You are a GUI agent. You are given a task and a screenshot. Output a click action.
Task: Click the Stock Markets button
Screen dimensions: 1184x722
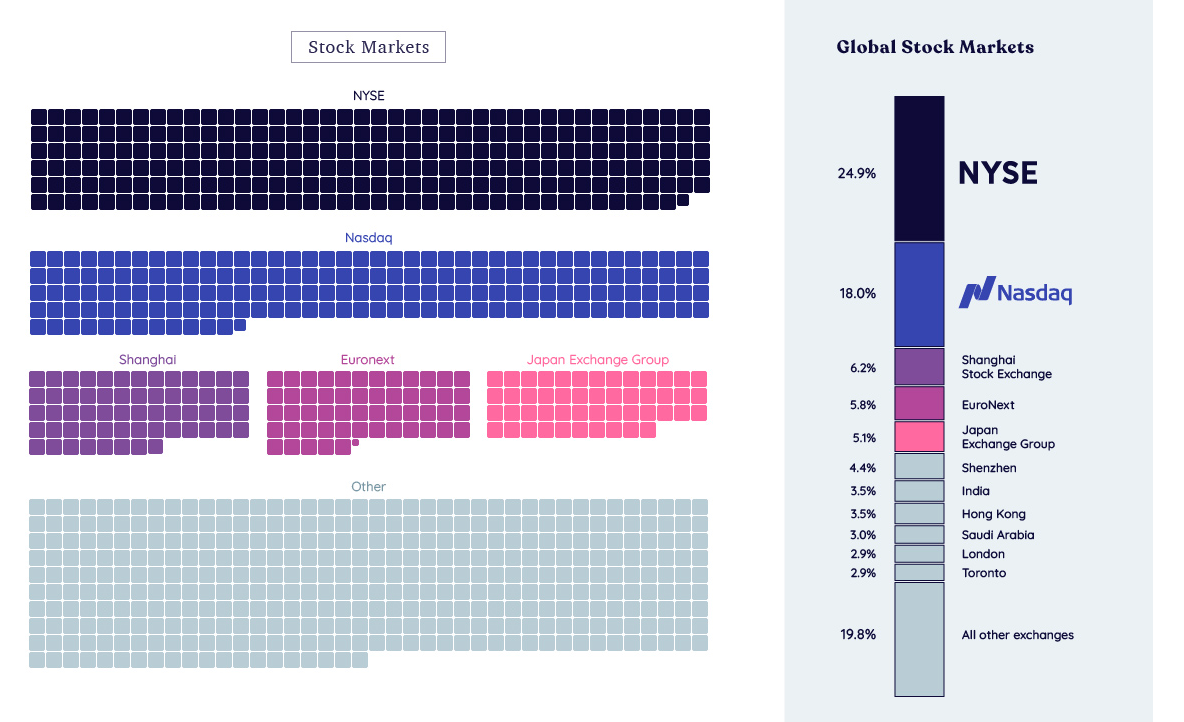[368, 47]
